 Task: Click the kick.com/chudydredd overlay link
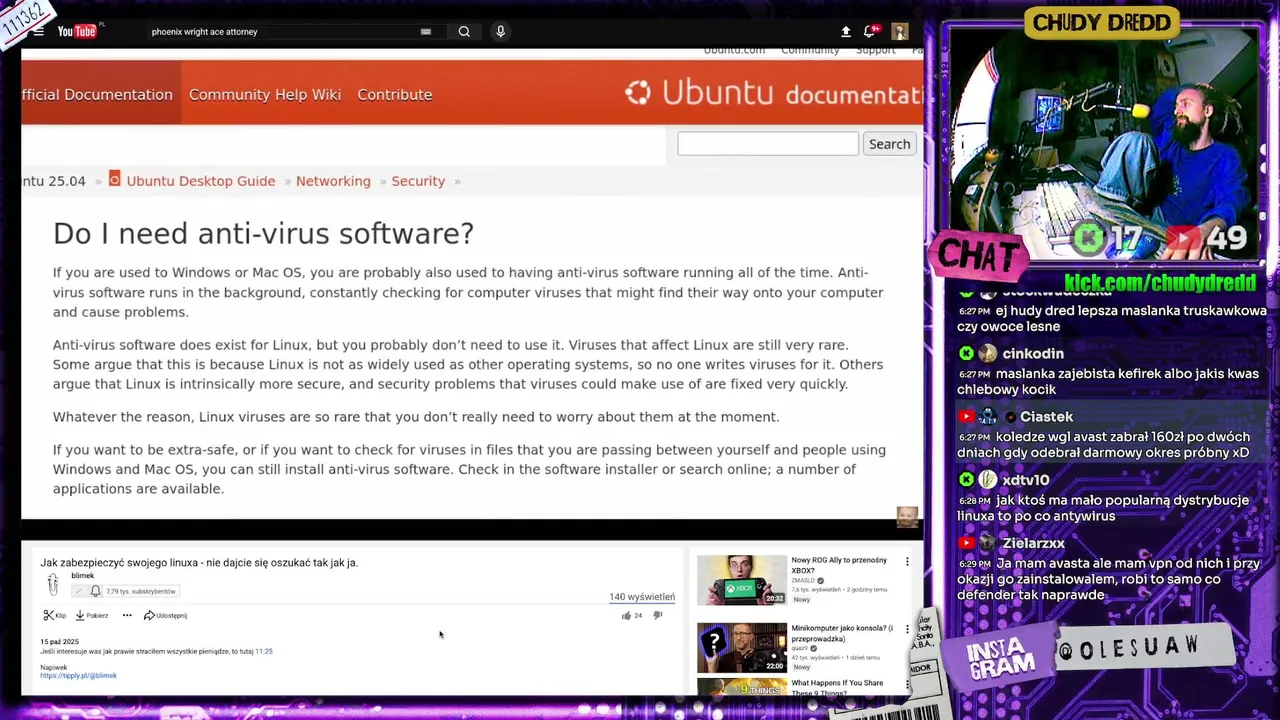1160,282
